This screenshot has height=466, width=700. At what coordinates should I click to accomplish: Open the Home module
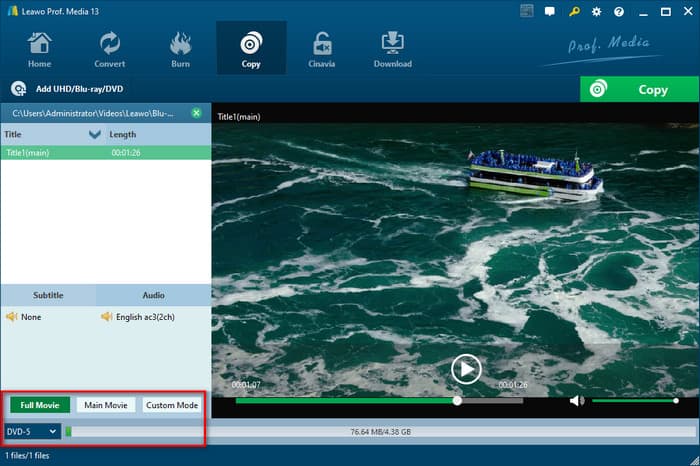pos(40,50)
